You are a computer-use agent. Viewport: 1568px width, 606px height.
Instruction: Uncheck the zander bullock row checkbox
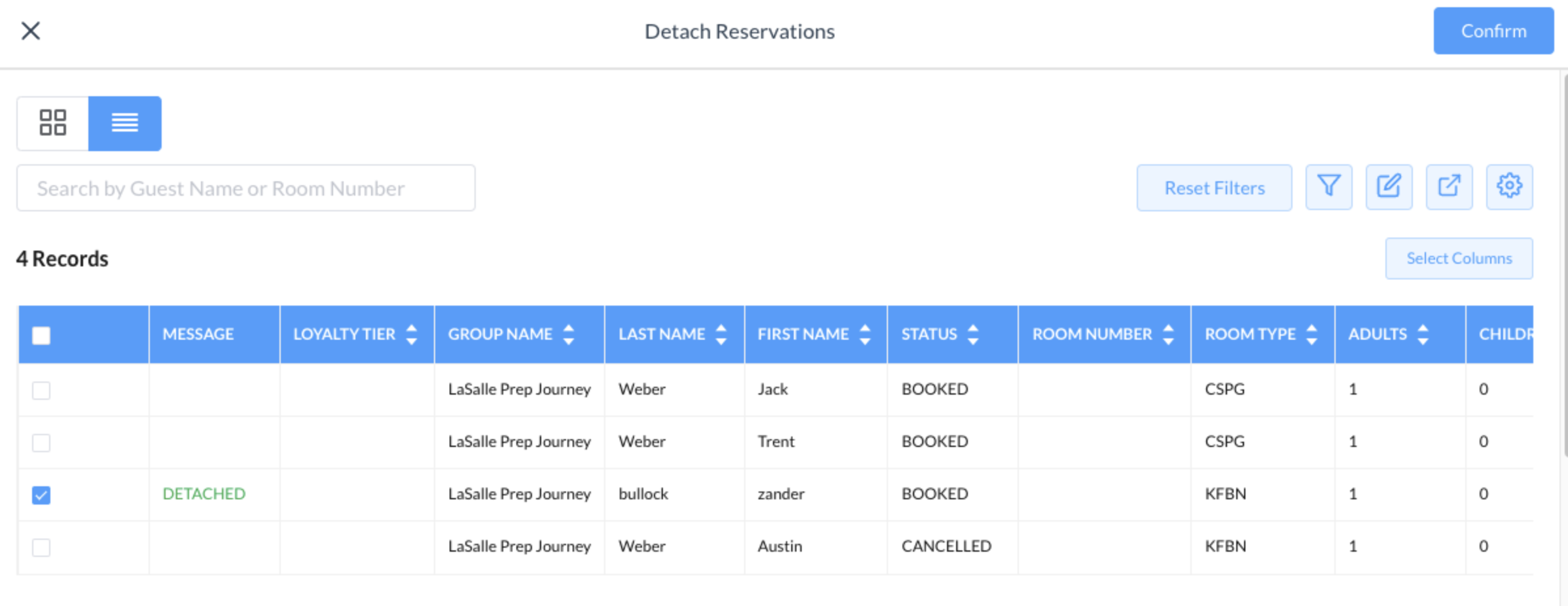[x=41, y=495]
